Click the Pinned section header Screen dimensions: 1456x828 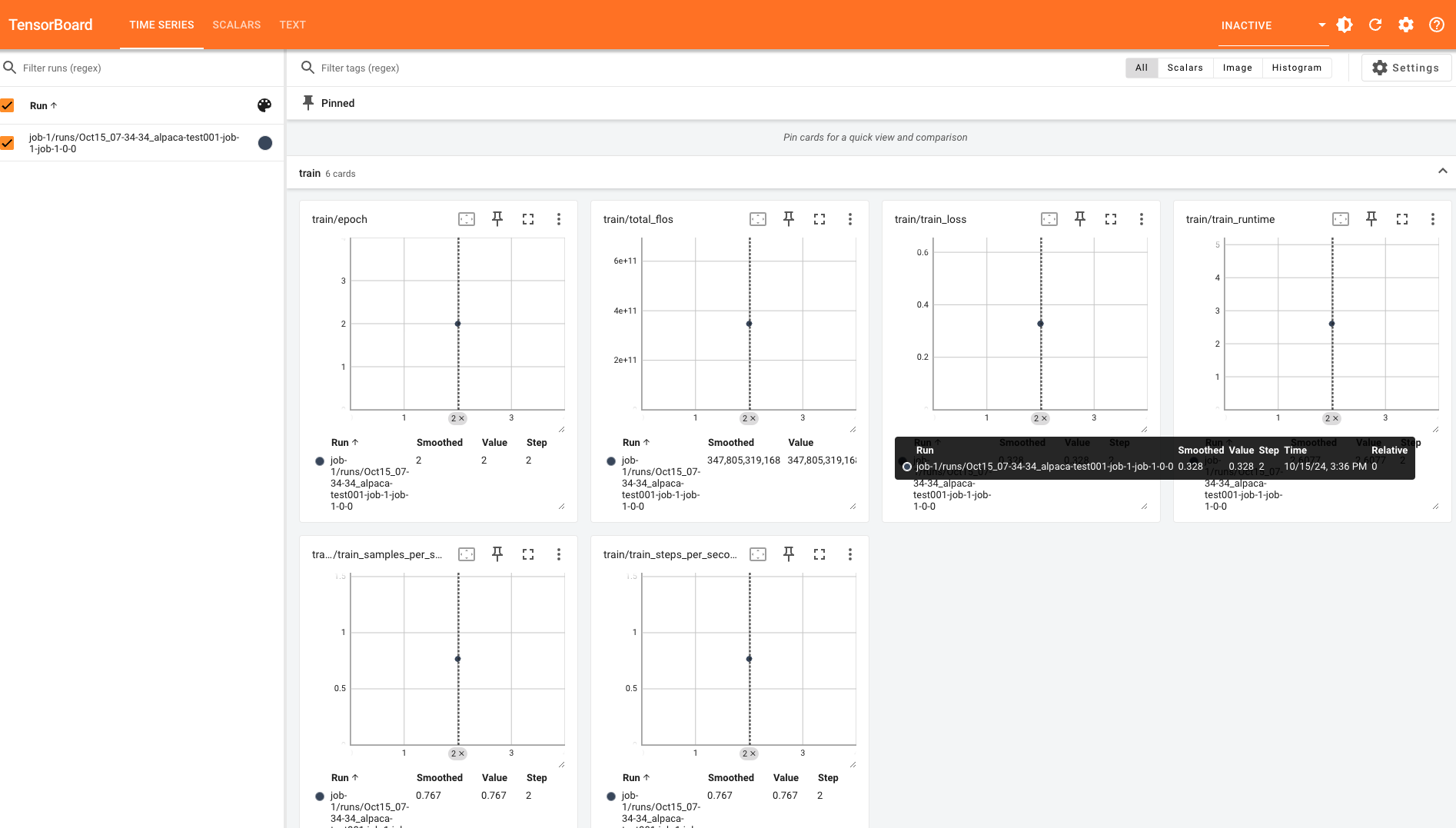click(x=337, y=103)
